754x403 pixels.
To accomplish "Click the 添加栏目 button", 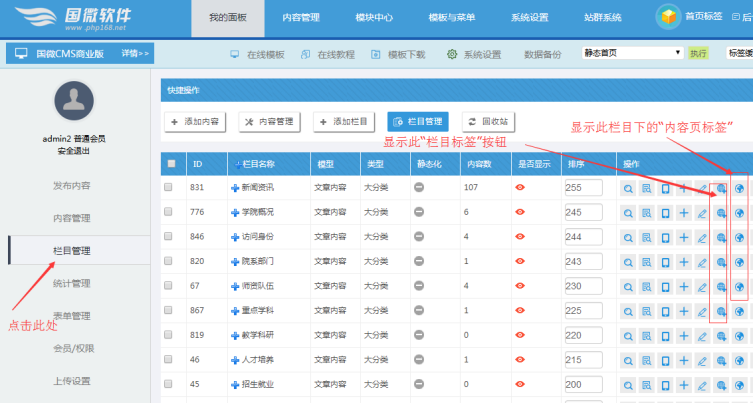I will [x=343, y=121].
